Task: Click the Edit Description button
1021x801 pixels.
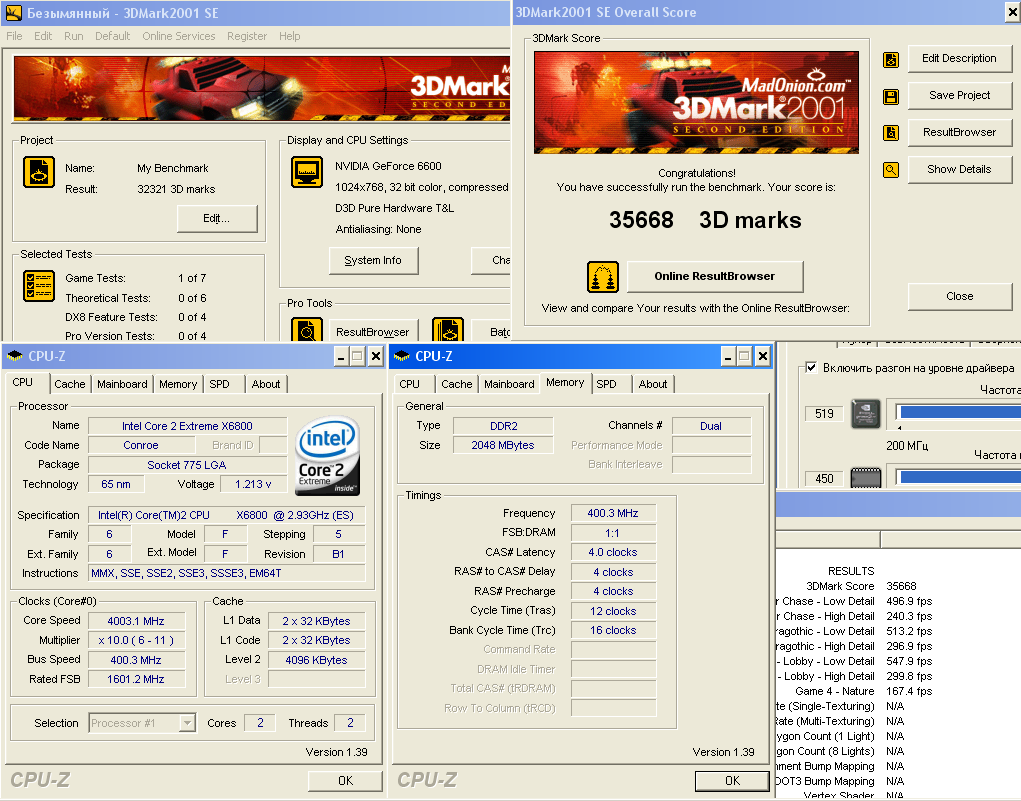Action: point(959,59)
